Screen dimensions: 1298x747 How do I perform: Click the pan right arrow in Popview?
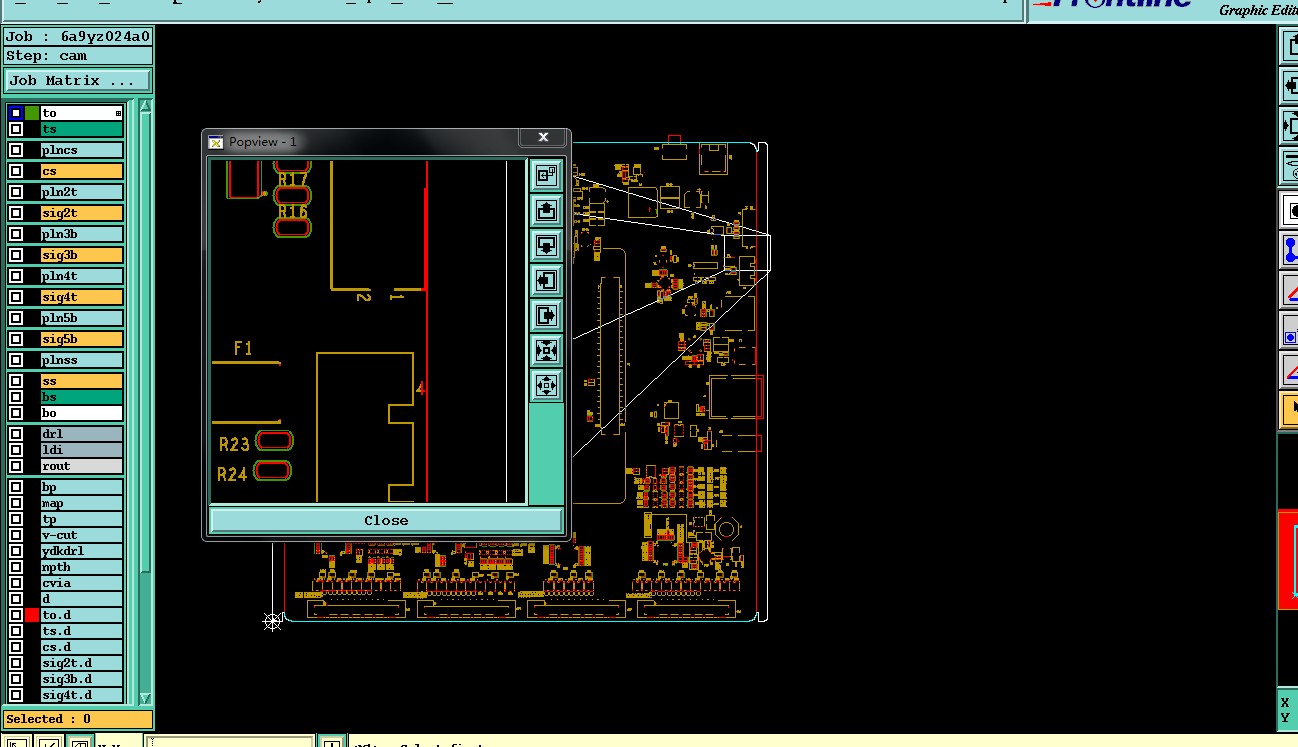pyautogui.click(x=546, y=315)
